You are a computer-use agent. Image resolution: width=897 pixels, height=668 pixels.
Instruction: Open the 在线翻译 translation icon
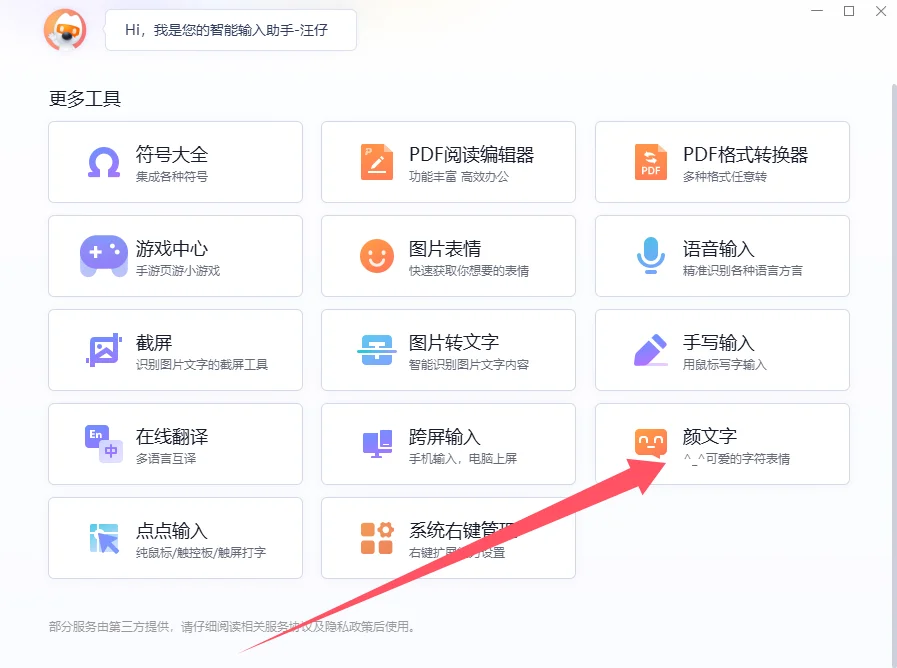point(104,444)
